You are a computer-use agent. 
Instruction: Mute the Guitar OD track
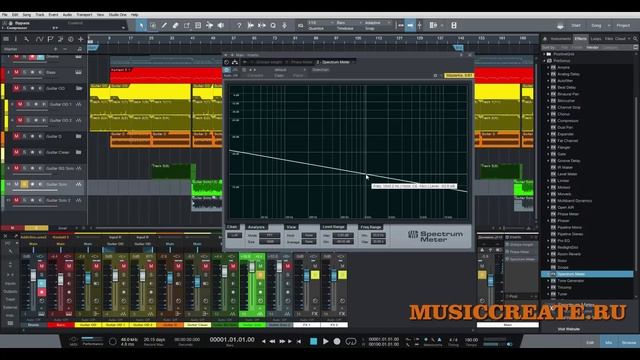click(16, 88)
